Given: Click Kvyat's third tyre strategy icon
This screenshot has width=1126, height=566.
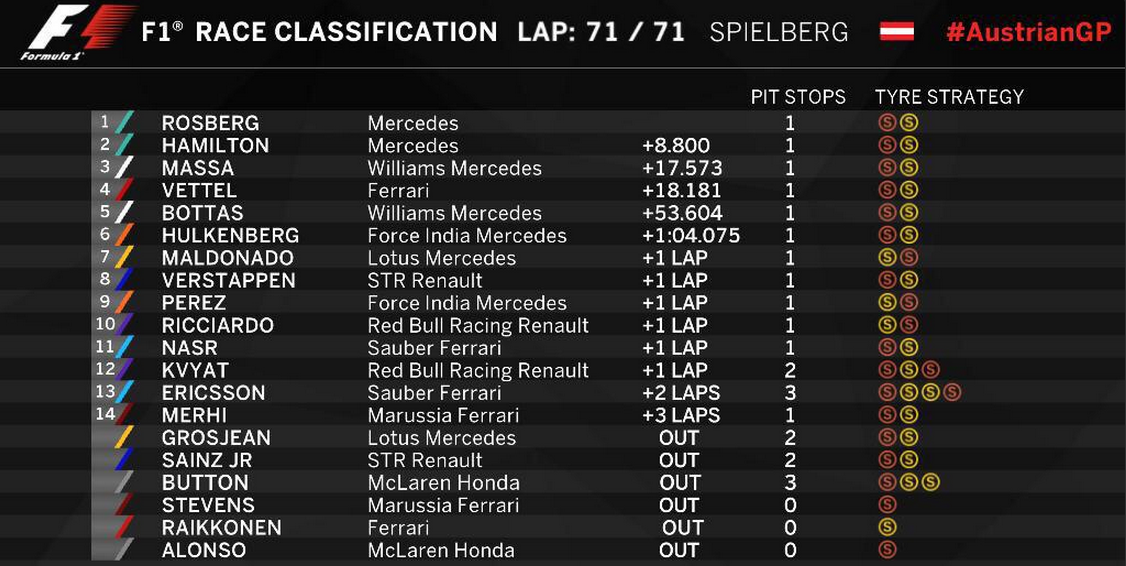Looking at the screenshot, I should [931, 371].
